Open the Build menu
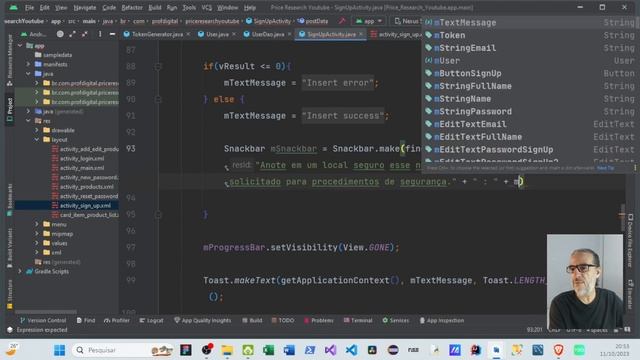Image resolution: width=640 pixels, height=360 pixels. click(155, 7)
